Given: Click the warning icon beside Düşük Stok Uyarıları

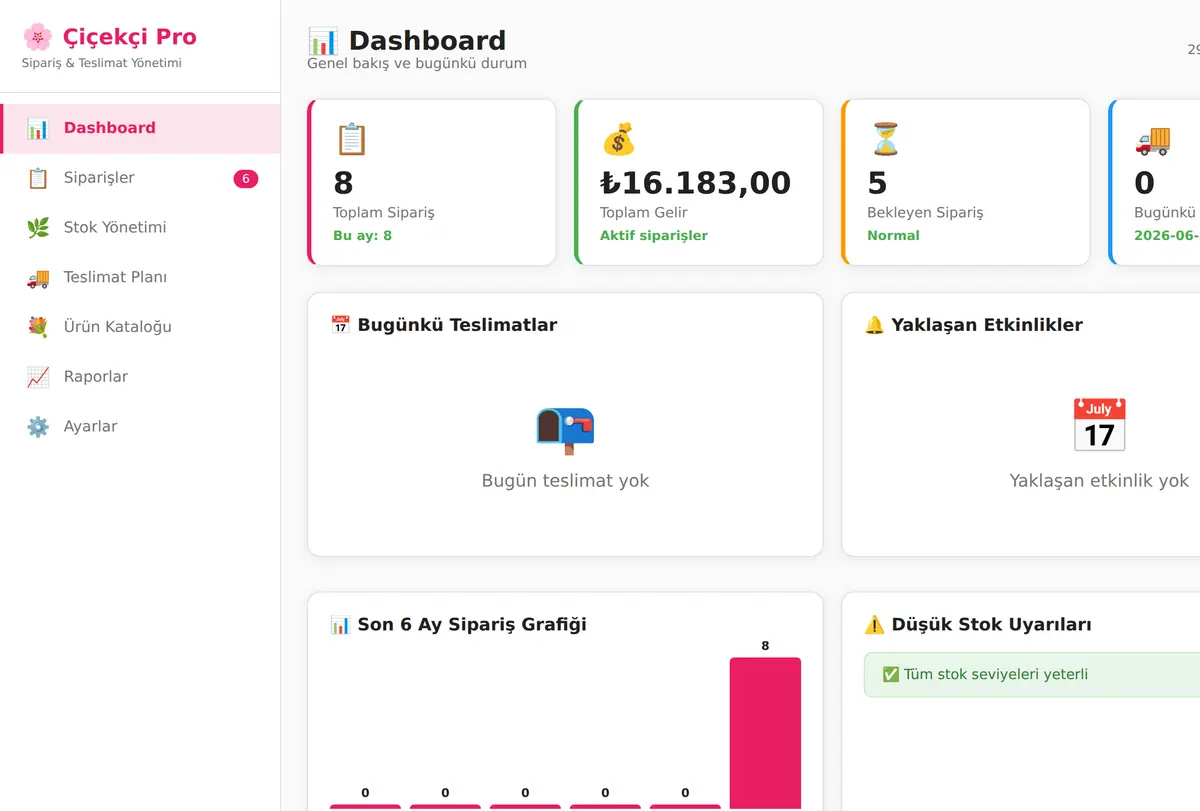Looking at the screenshot, I should [x=875, y=625].
